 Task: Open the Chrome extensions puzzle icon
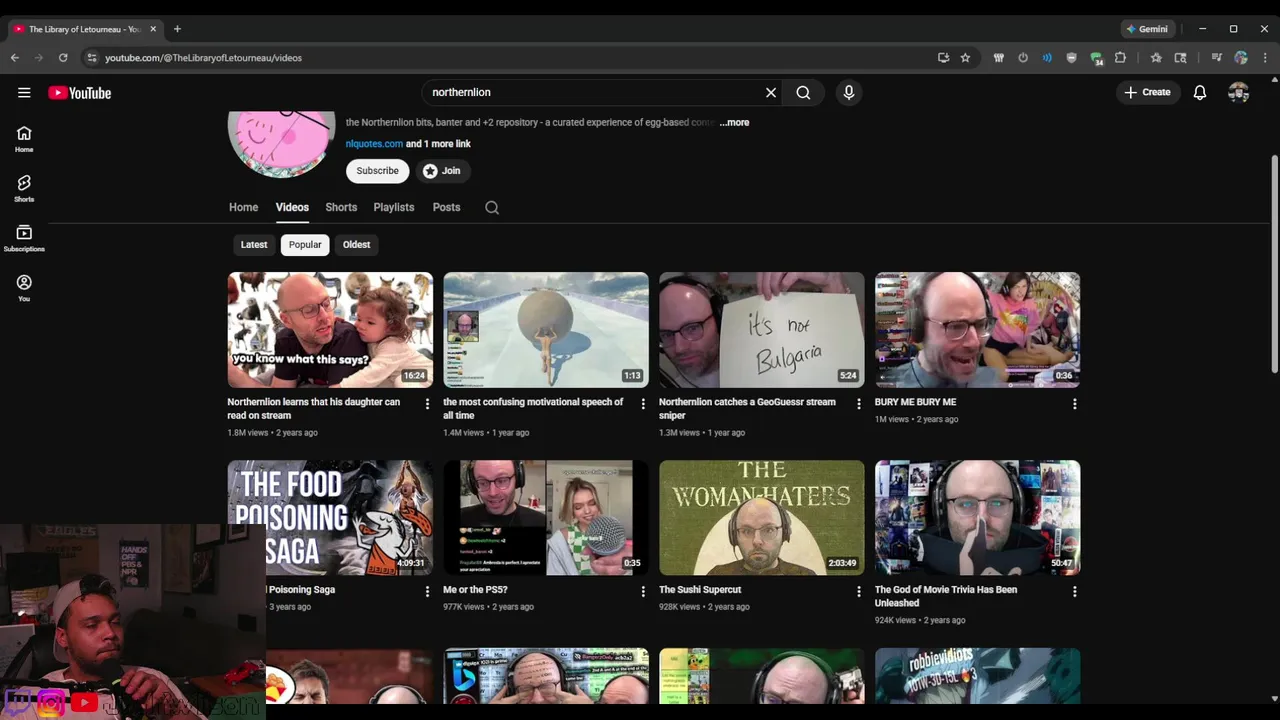pyautogui.click(x=1120, y=58)
